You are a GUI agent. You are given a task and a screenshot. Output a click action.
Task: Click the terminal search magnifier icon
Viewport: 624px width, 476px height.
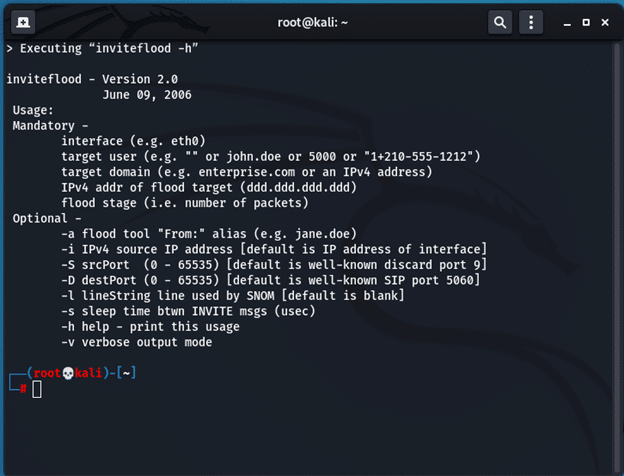click(x=498, y=22)
